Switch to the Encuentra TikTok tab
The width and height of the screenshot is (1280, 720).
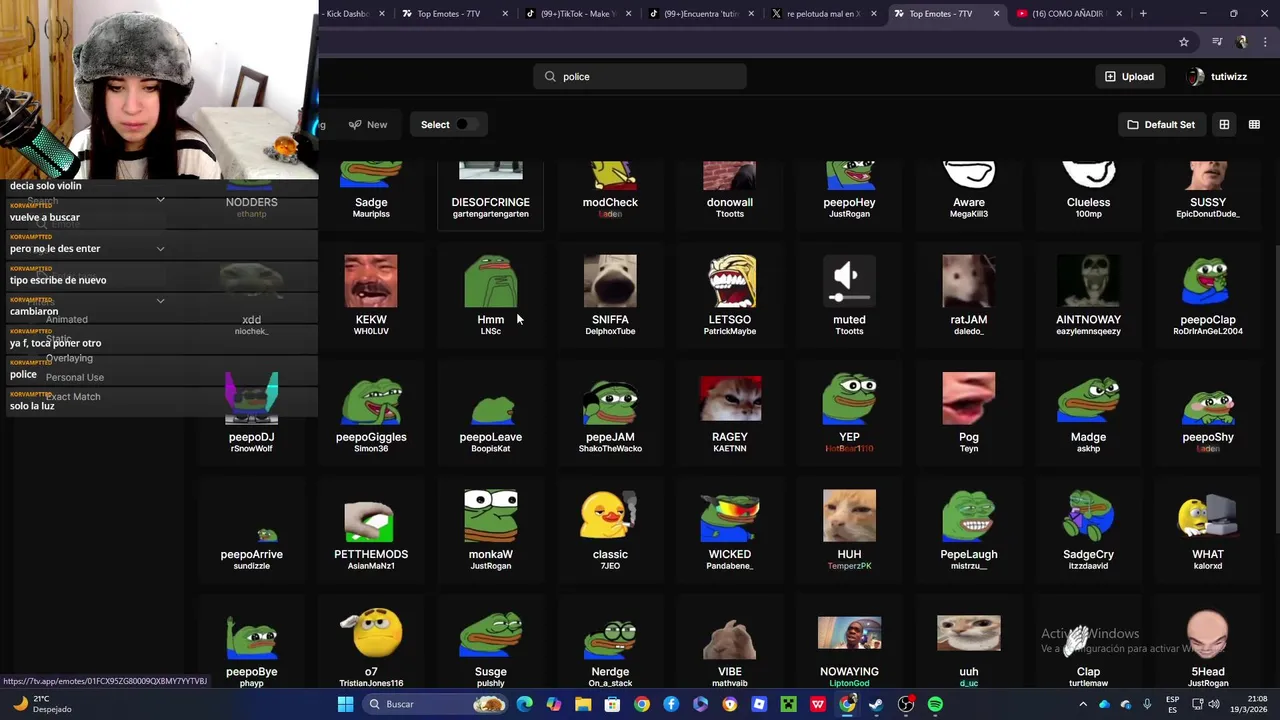pyautogui.click(x=703, y=14)
